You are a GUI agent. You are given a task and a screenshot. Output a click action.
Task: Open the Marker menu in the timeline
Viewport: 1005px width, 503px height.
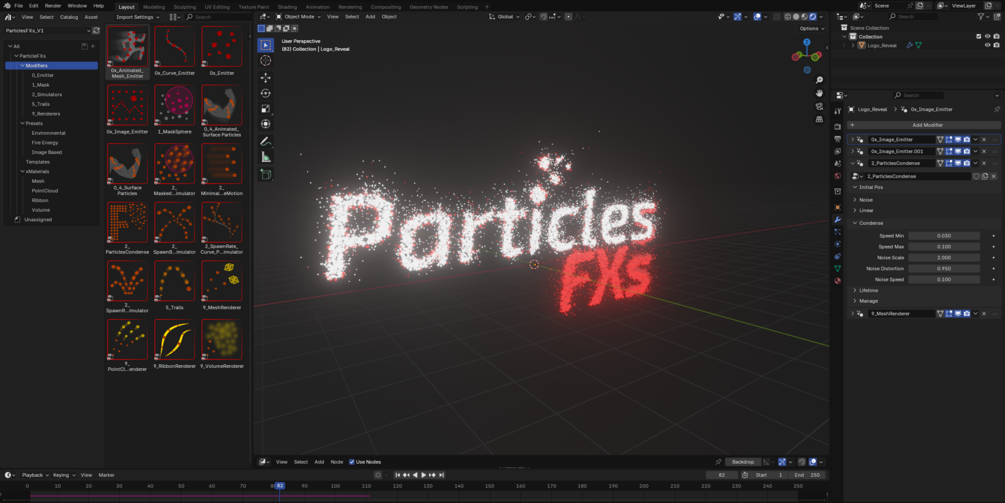click(106, 475)
